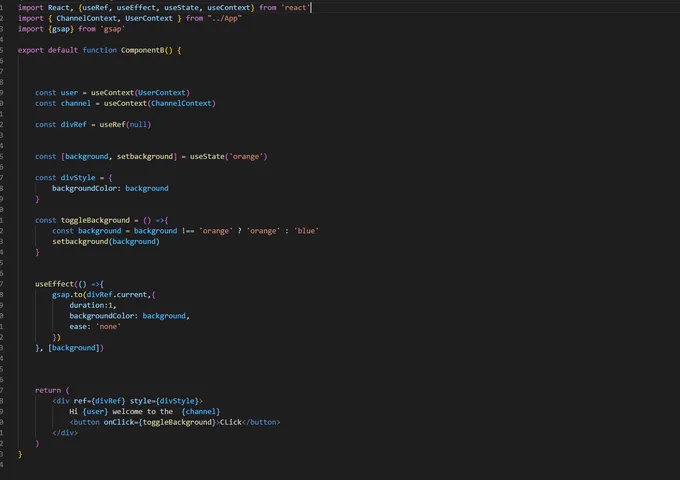680x480 pixels.
Task: Click the 'gsap' module string in third import
Action: coord(112,29)
